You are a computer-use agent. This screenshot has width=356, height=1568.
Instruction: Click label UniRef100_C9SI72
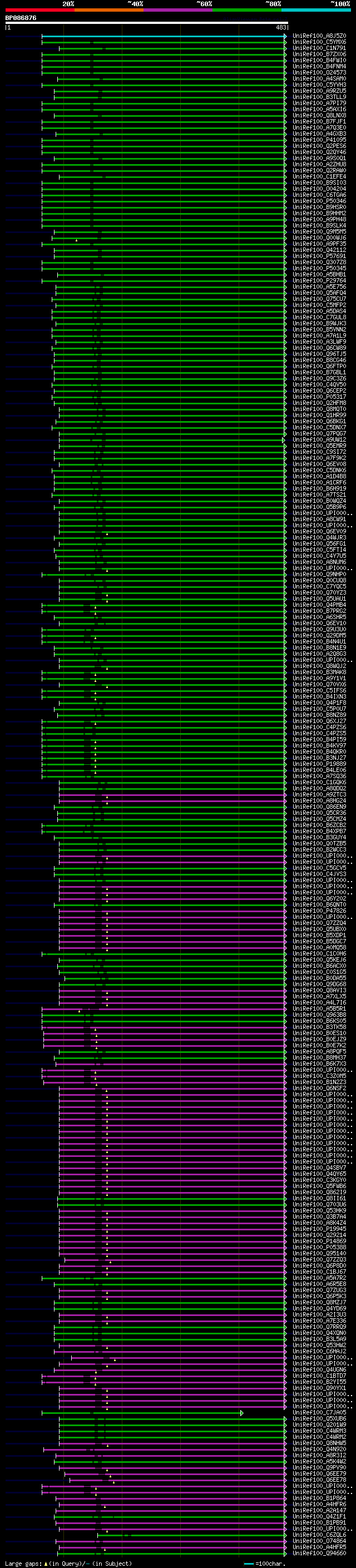point(319,452)
